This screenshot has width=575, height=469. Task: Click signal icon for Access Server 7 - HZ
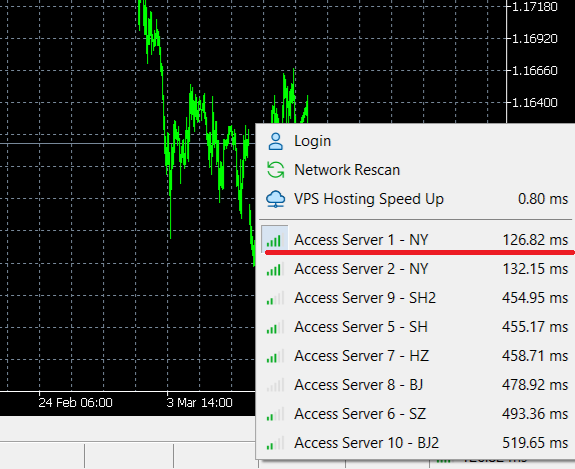coord(275,356)
